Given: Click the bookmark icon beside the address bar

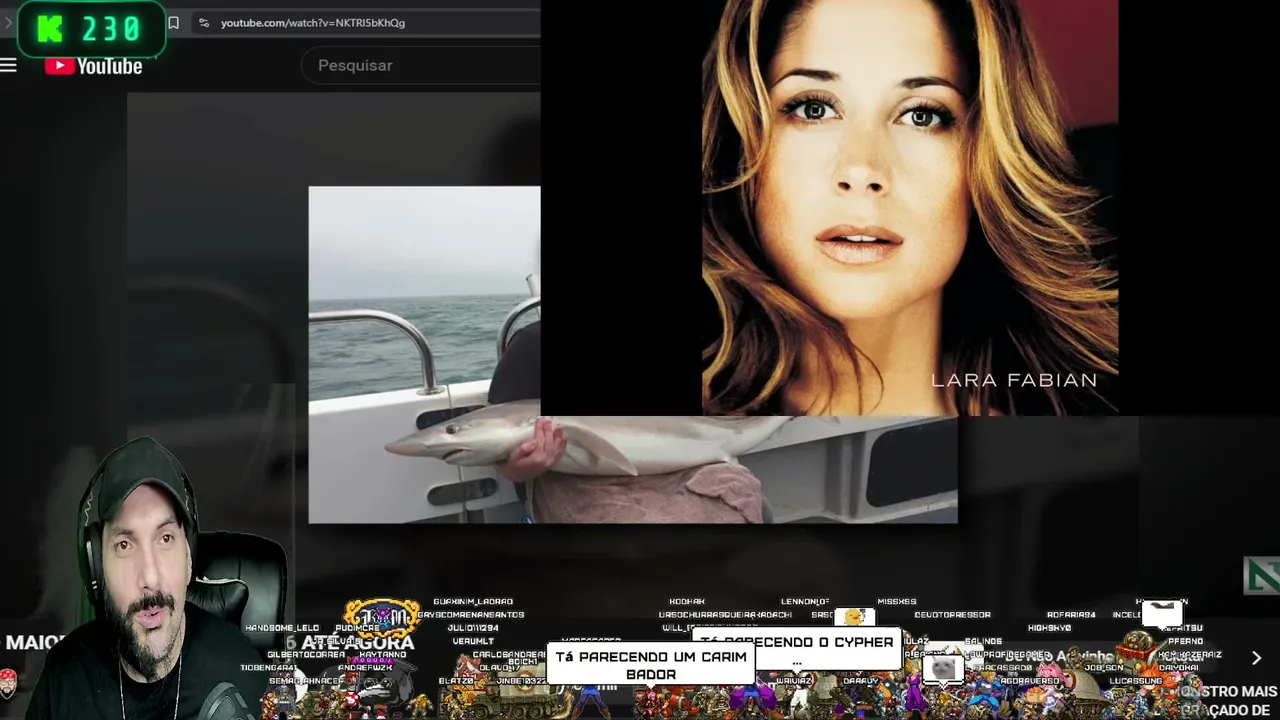Looking at the screenshot, I should (x=173, y=22).
